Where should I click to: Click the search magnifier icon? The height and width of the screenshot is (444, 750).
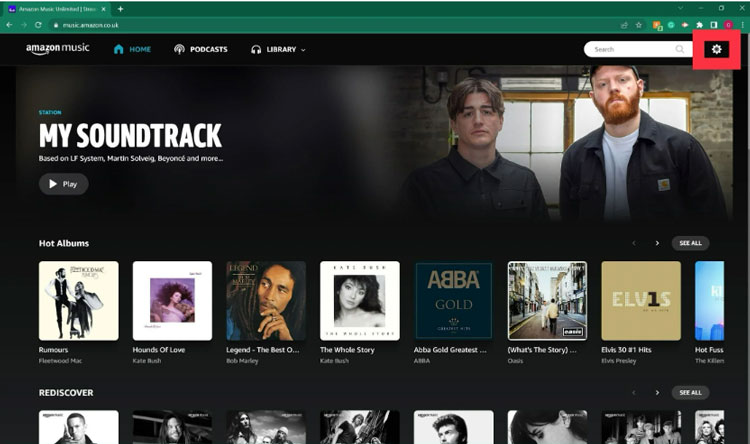679,49
